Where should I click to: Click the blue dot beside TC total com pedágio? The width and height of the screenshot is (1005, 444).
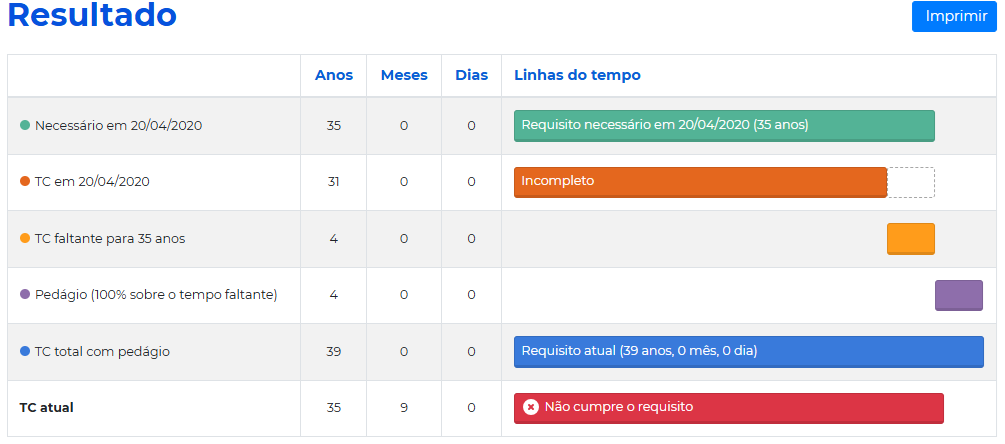click(x=25, y=352)
